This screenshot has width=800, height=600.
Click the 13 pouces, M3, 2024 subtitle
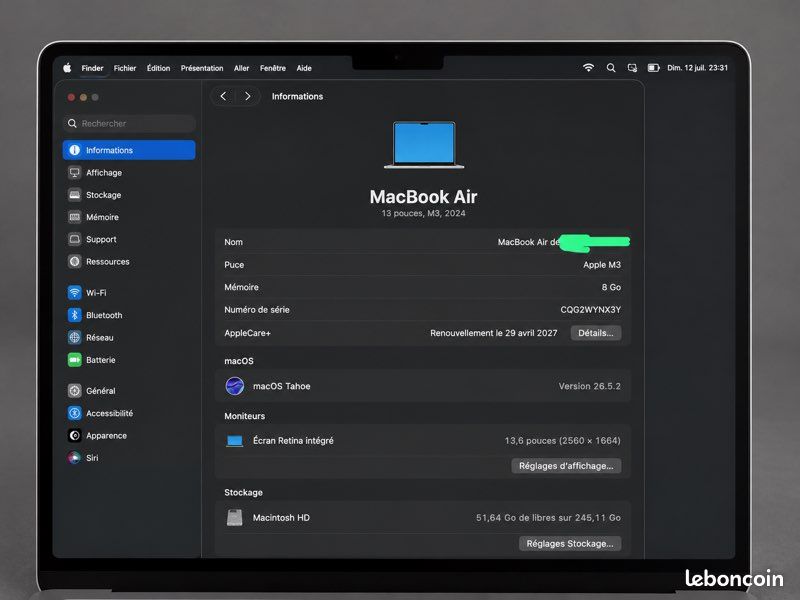[423, 213]
